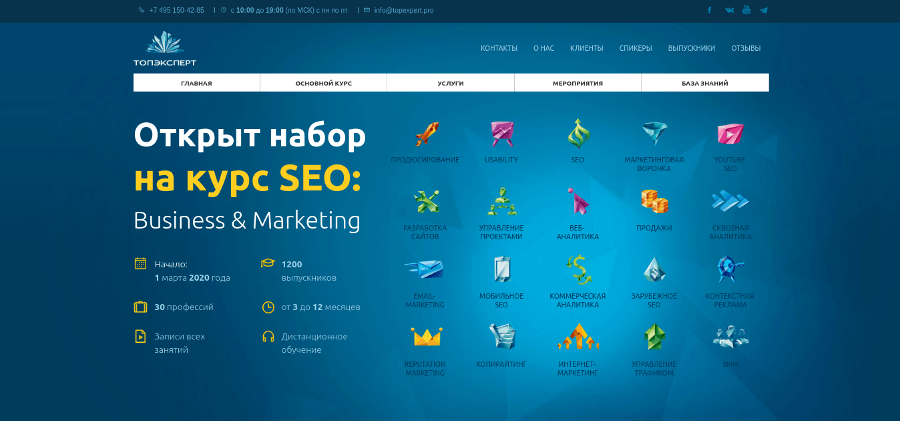Viewport: 900px width, 421px height.
Task: Click the headphones icon beside Дистанционное обучение
Action: [x=267, y=336]
